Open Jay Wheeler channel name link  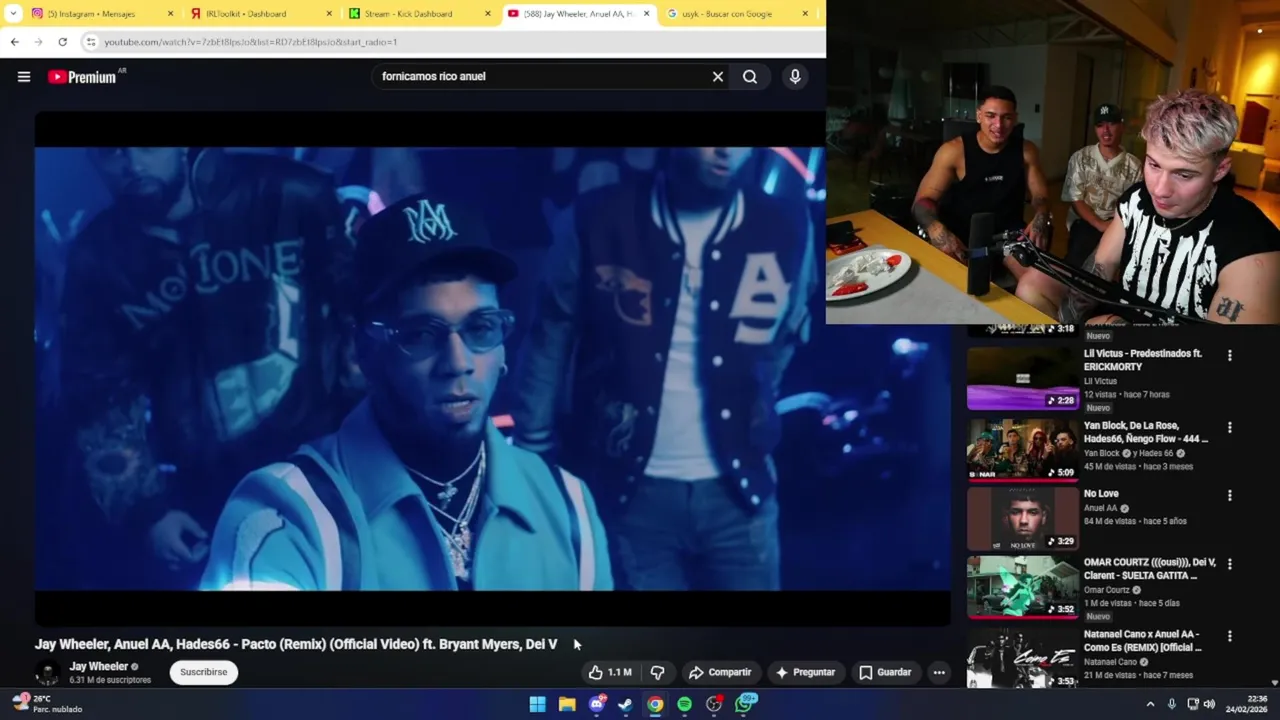coord(99,667)
